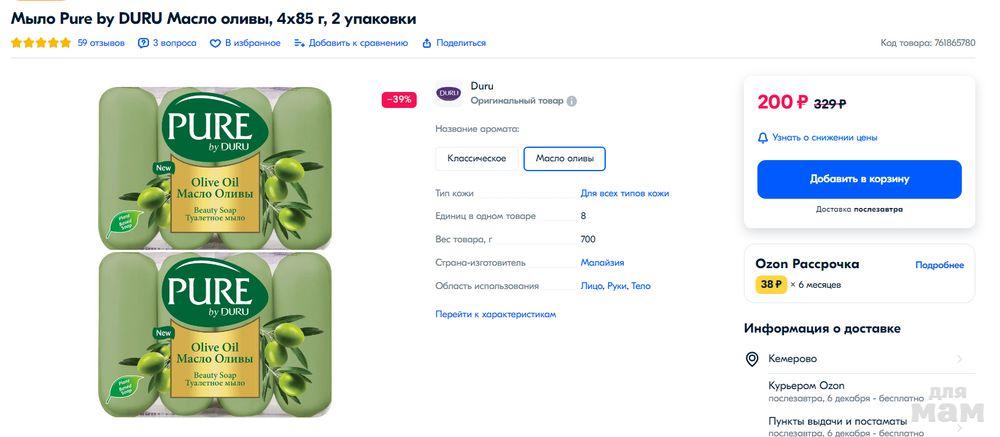Click the bell price-drop icon
This screenshot has width=1000, height=437.
tap(763, 137)
